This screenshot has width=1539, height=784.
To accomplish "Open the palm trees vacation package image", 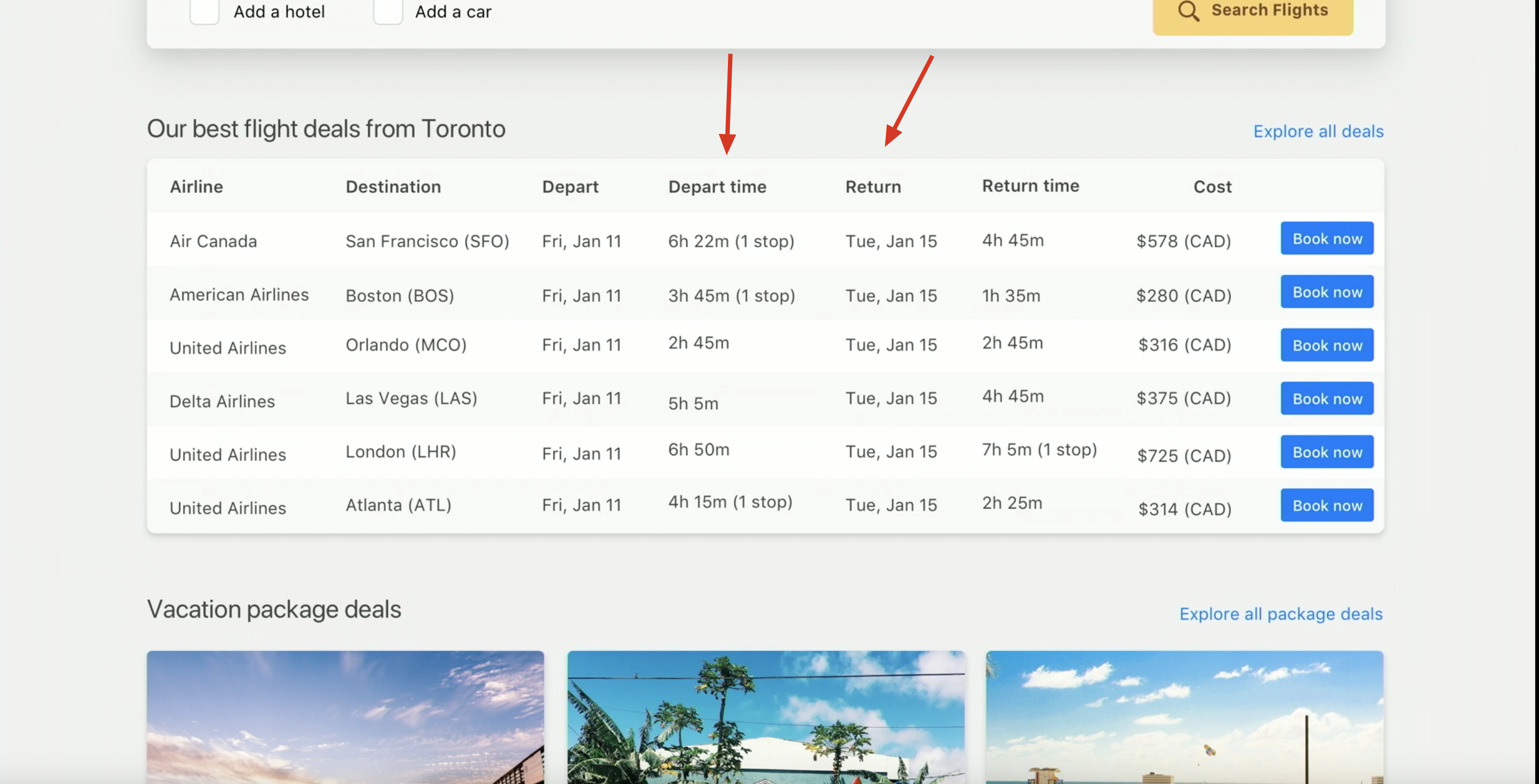I will [765, 717].
